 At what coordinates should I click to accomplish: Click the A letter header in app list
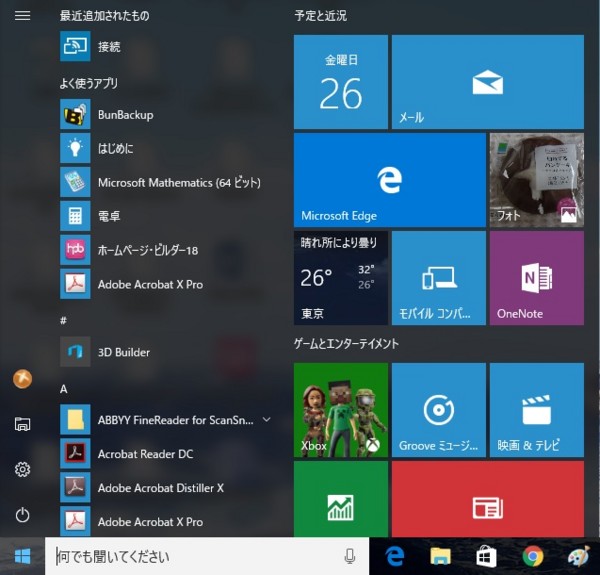pos(64,389)
